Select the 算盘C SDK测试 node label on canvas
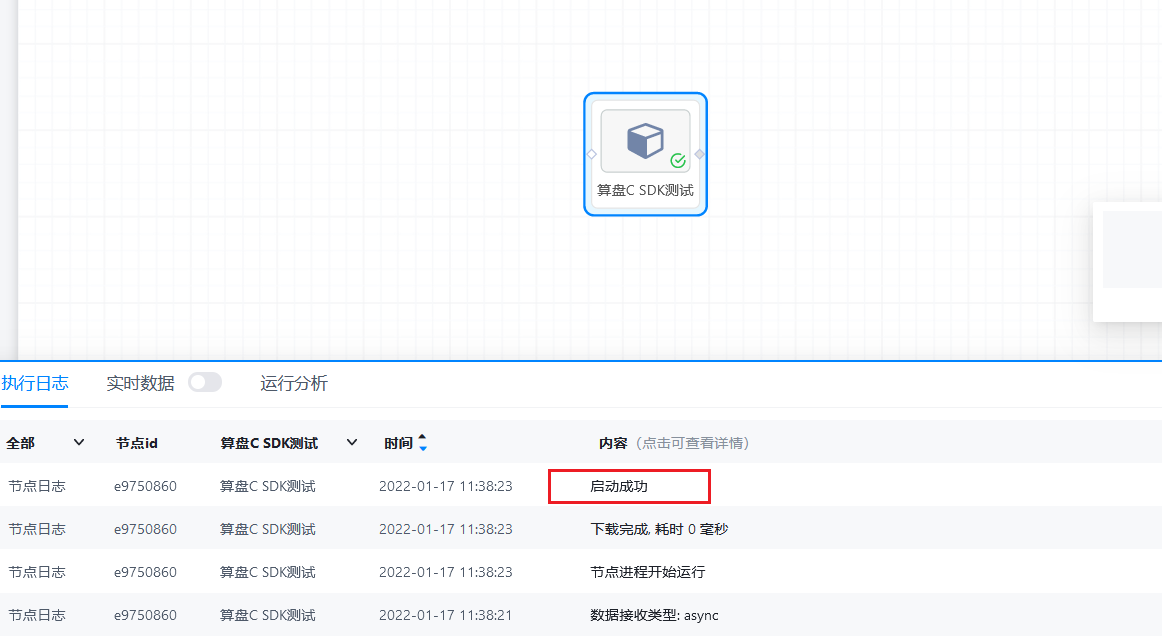Viewport: 1162px width, 641px height. 645,190
